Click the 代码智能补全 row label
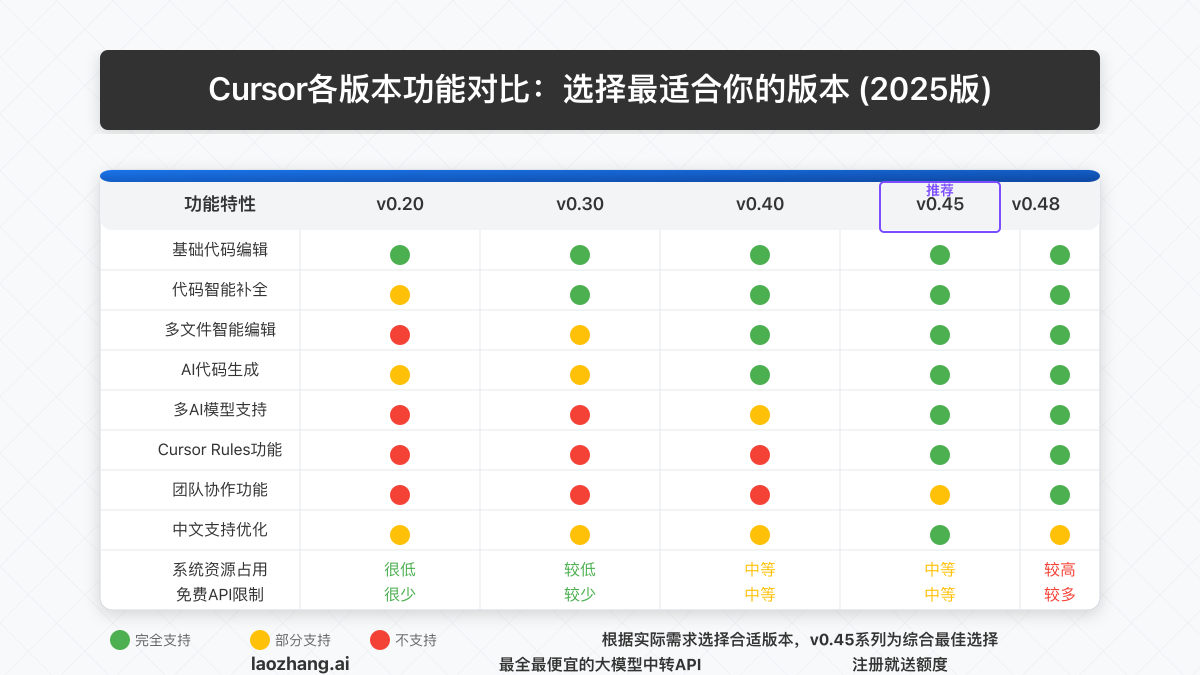1200x675 pixels. point(220,290)
